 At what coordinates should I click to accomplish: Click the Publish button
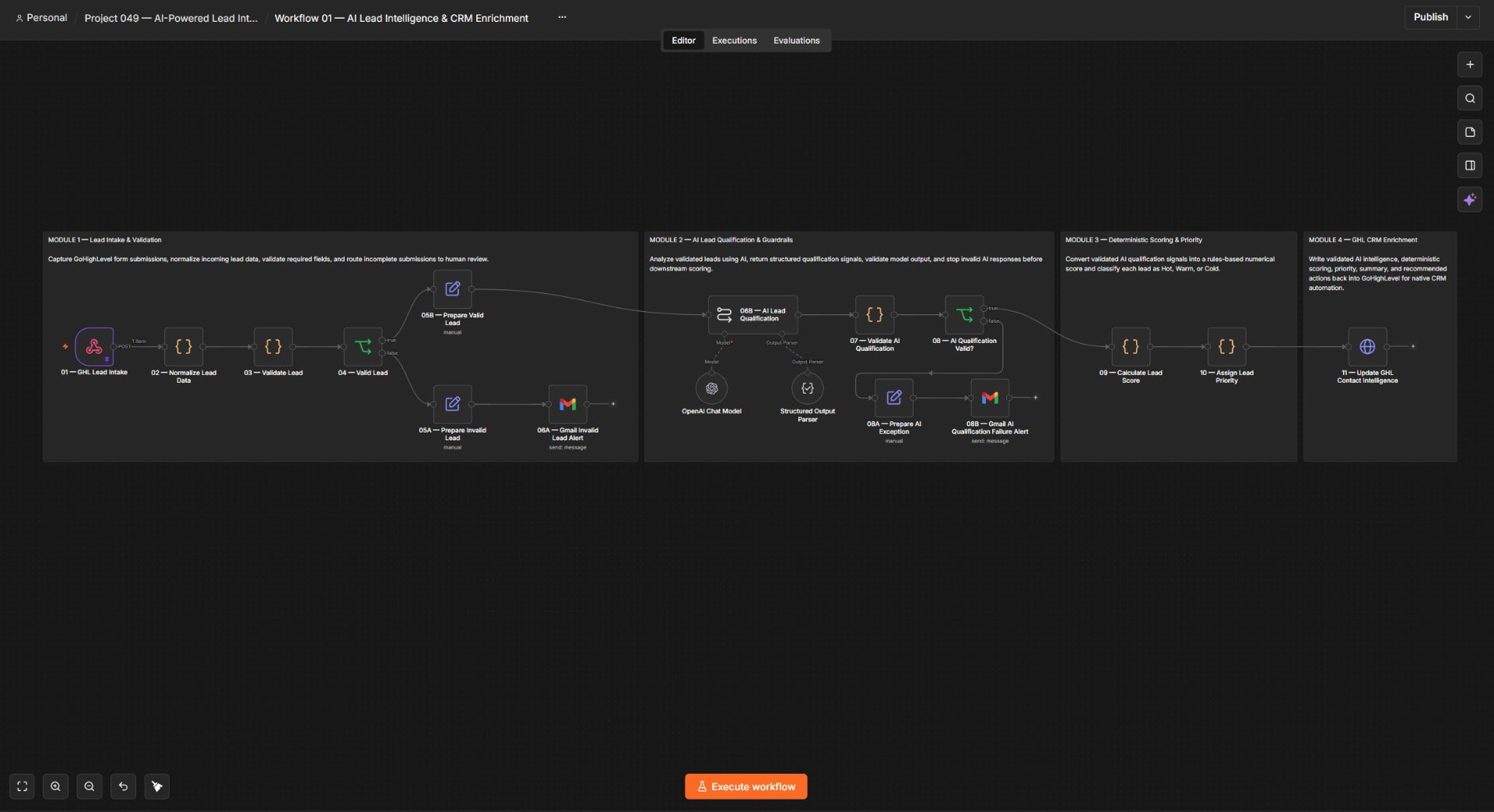1431,17
